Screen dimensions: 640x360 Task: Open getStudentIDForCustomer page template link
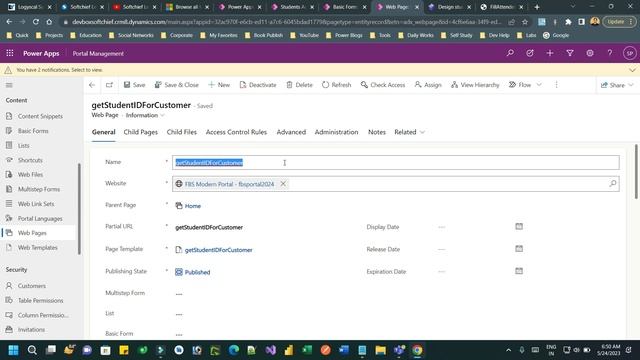pyautogui.click(x=218, y=250)
